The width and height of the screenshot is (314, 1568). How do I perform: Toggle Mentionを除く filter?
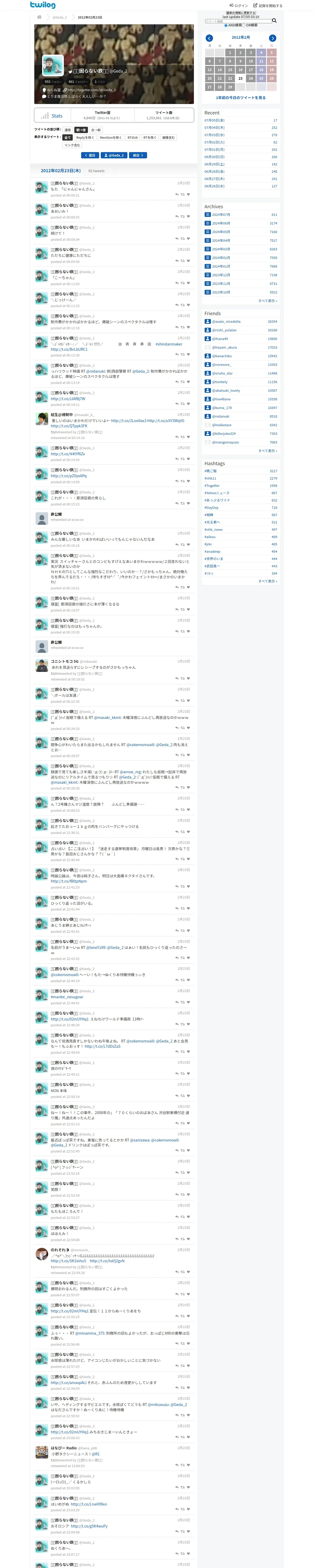coord(110,137)
